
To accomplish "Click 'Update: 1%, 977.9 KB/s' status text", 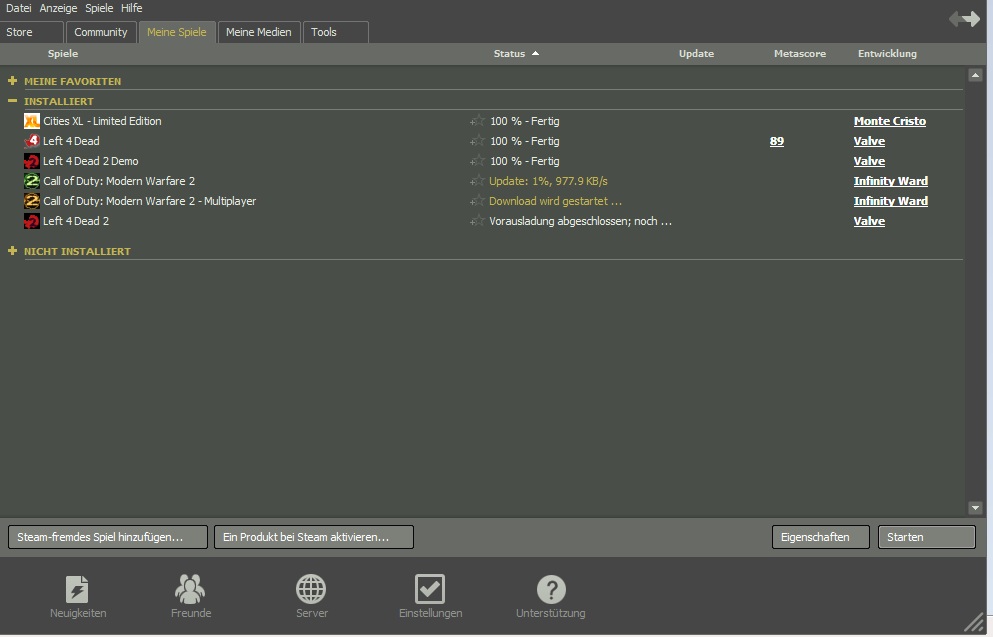I will [548, 181].
